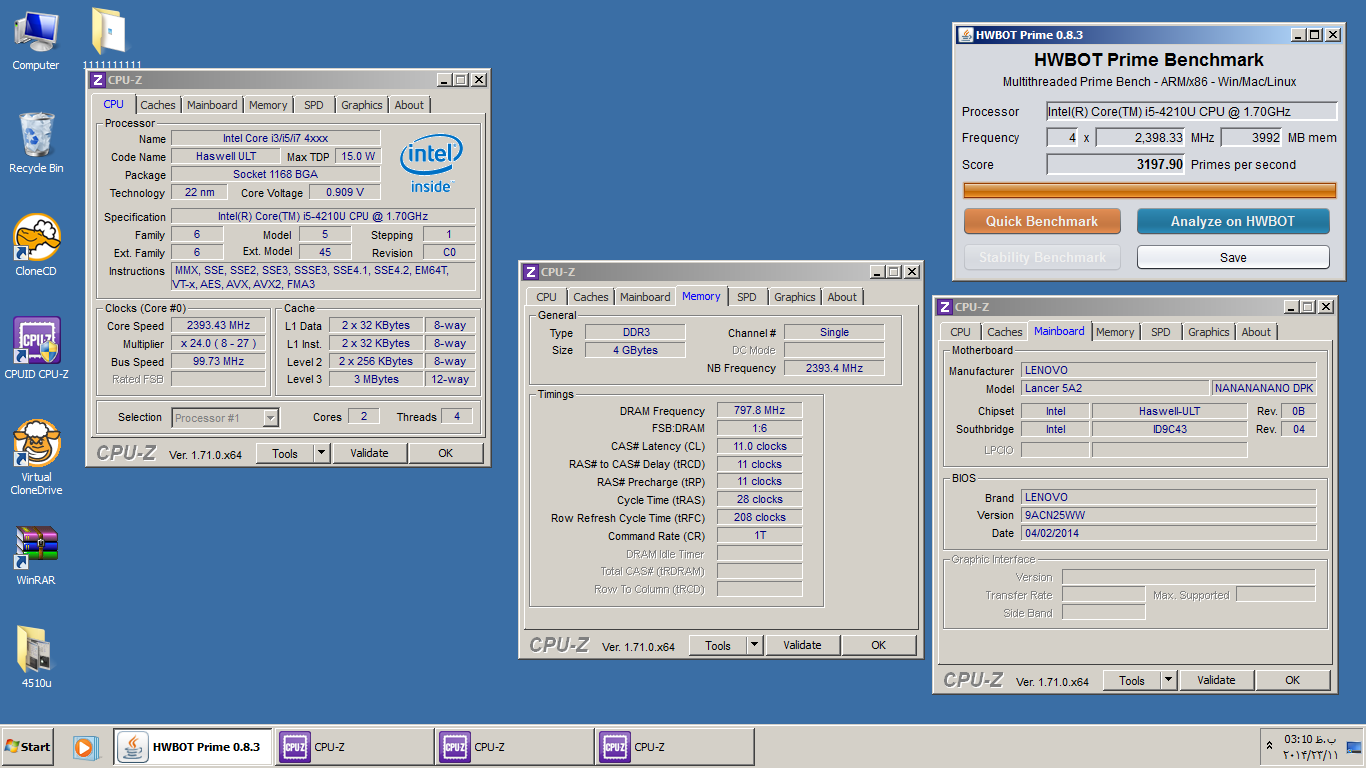Click the HWBOT Prime window Java icon
This screenshot has height=768, width=1366.
tap(966, 35)
